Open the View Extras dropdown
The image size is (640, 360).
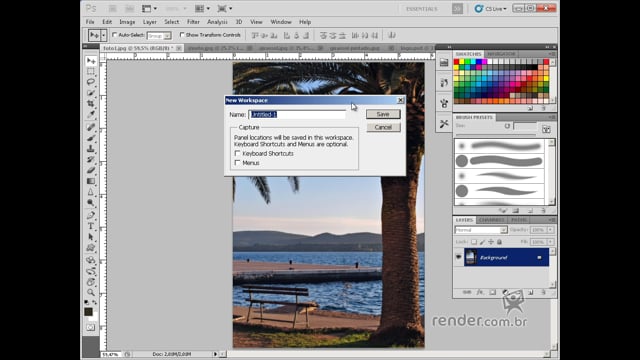(149, 8)
